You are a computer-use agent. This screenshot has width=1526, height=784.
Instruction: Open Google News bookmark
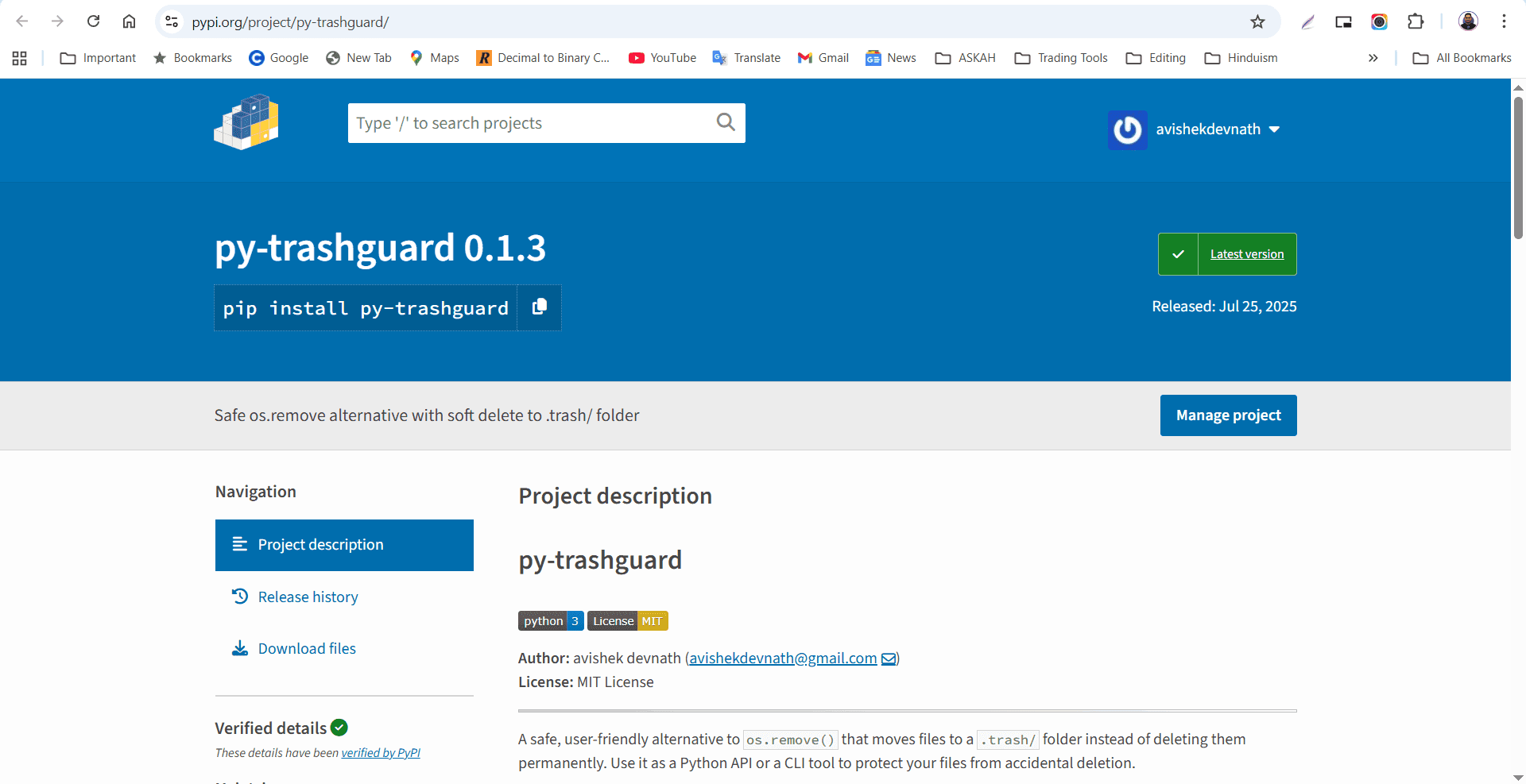(x=889, y=57)
